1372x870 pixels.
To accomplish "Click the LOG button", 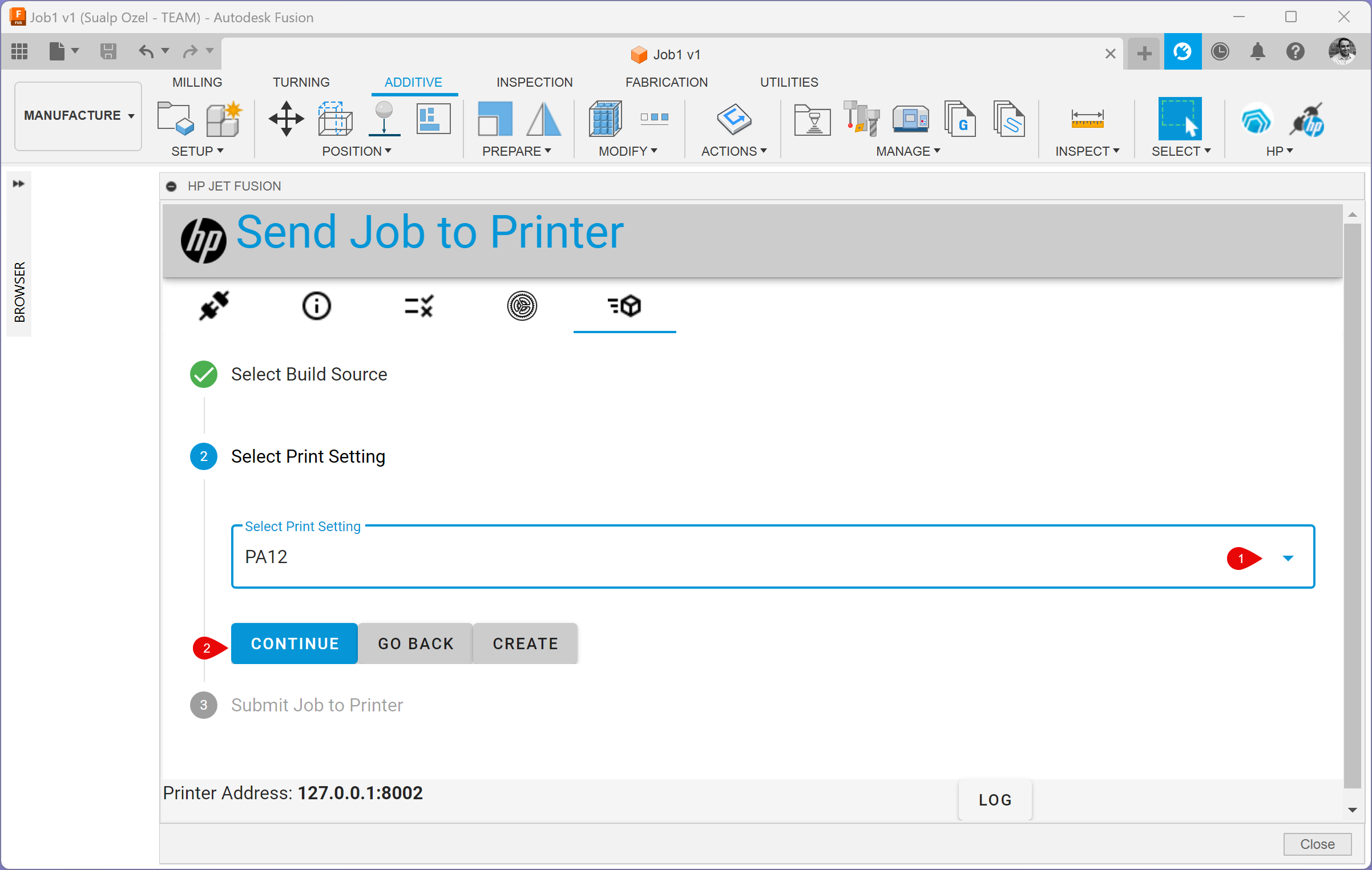I will click(x=995, y=800).
